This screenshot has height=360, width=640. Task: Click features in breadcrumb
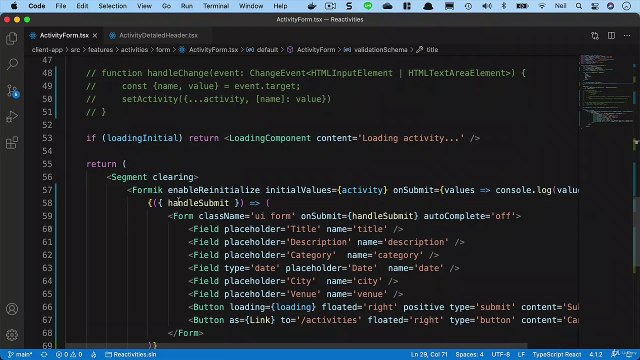100,50
